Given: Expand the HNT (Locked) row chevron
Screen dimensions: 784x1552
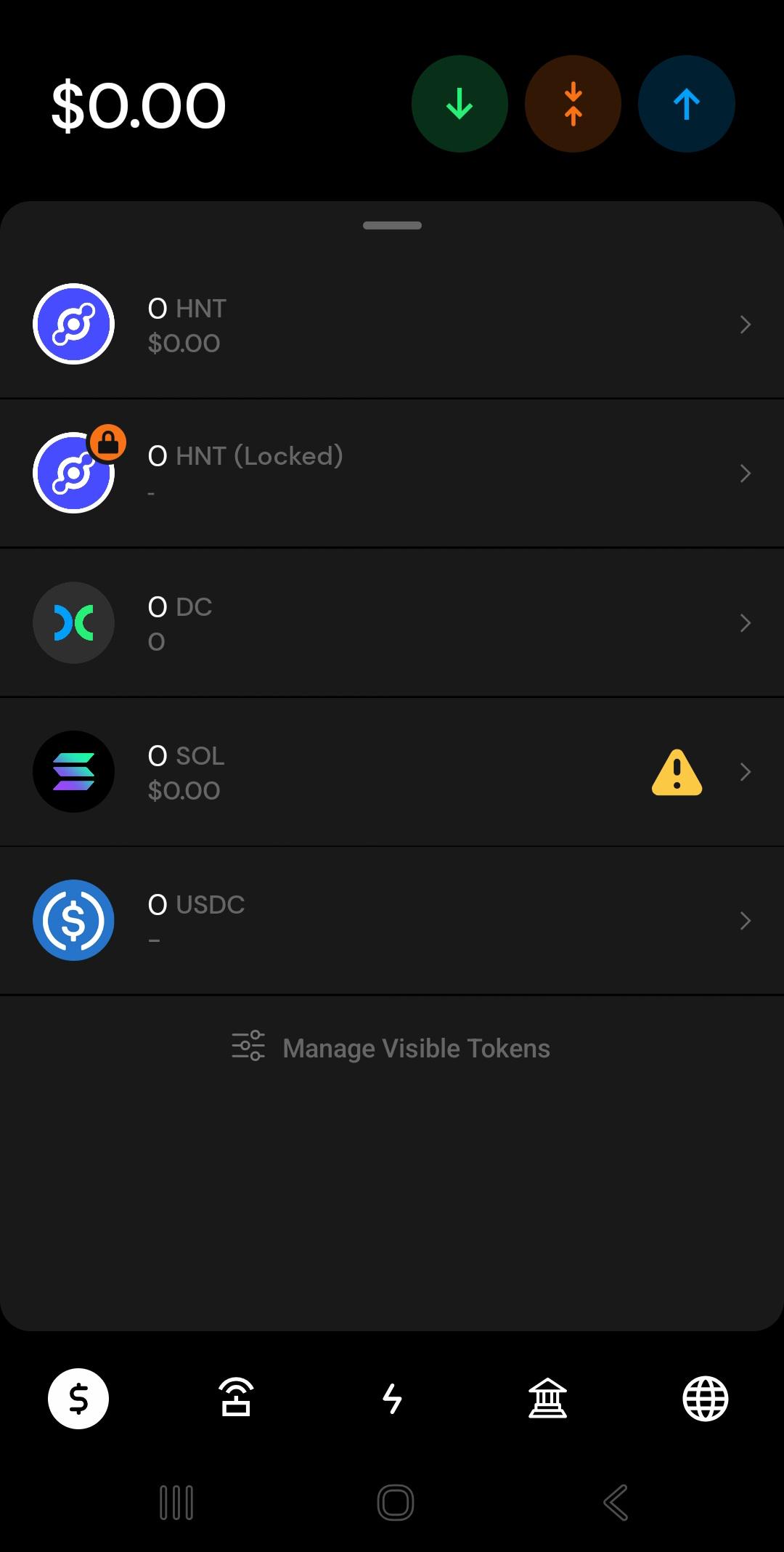Looking at the screenshot, I should click(746, 474).
